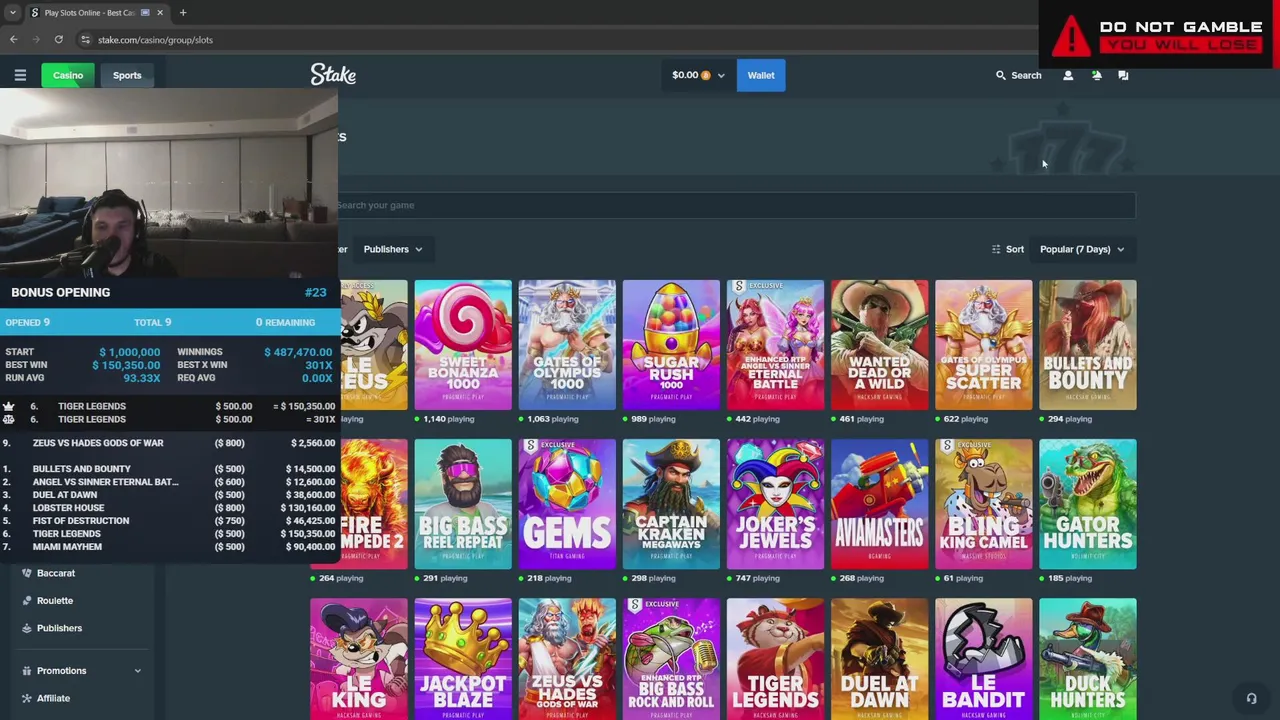Open Zeus vs Hades Gods of War tile
1280x720 pixels.
click(x=567, y=659)
